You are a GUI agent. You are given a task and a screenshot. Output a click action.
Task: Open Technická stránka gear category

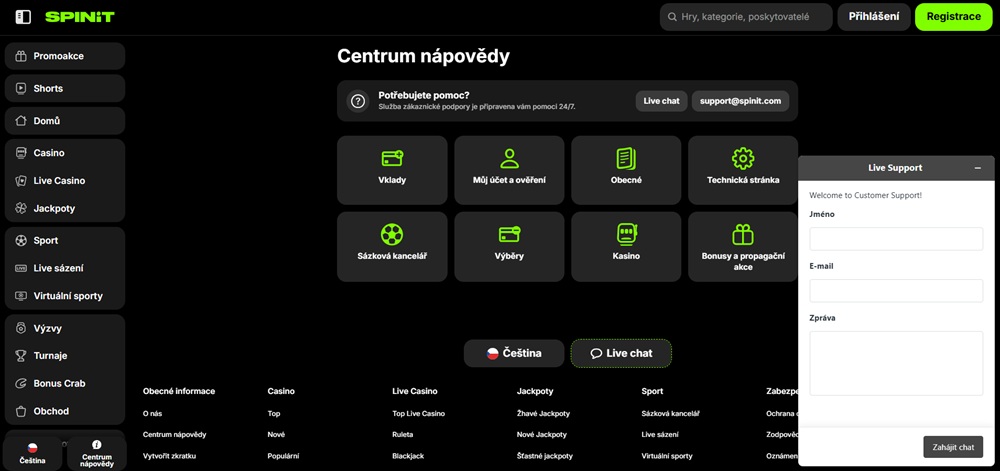point(742,170)
